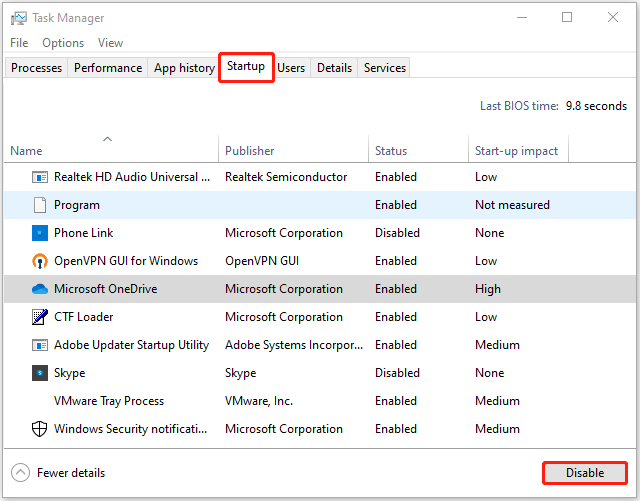Viewport: 640px width, 501px height.
Task: Select Windows Security notification entry name
Action: click(x=130, y=429)
